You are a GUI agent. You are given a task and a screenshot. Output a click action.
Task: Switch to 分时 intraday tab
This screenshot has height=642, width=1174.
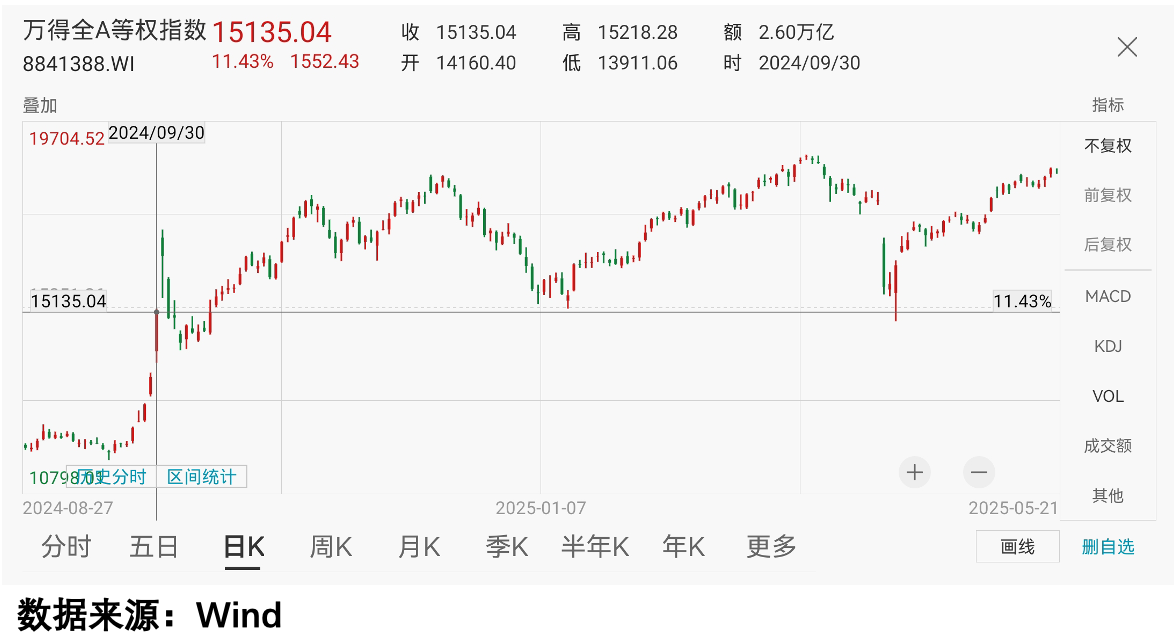tap(66, 547)
